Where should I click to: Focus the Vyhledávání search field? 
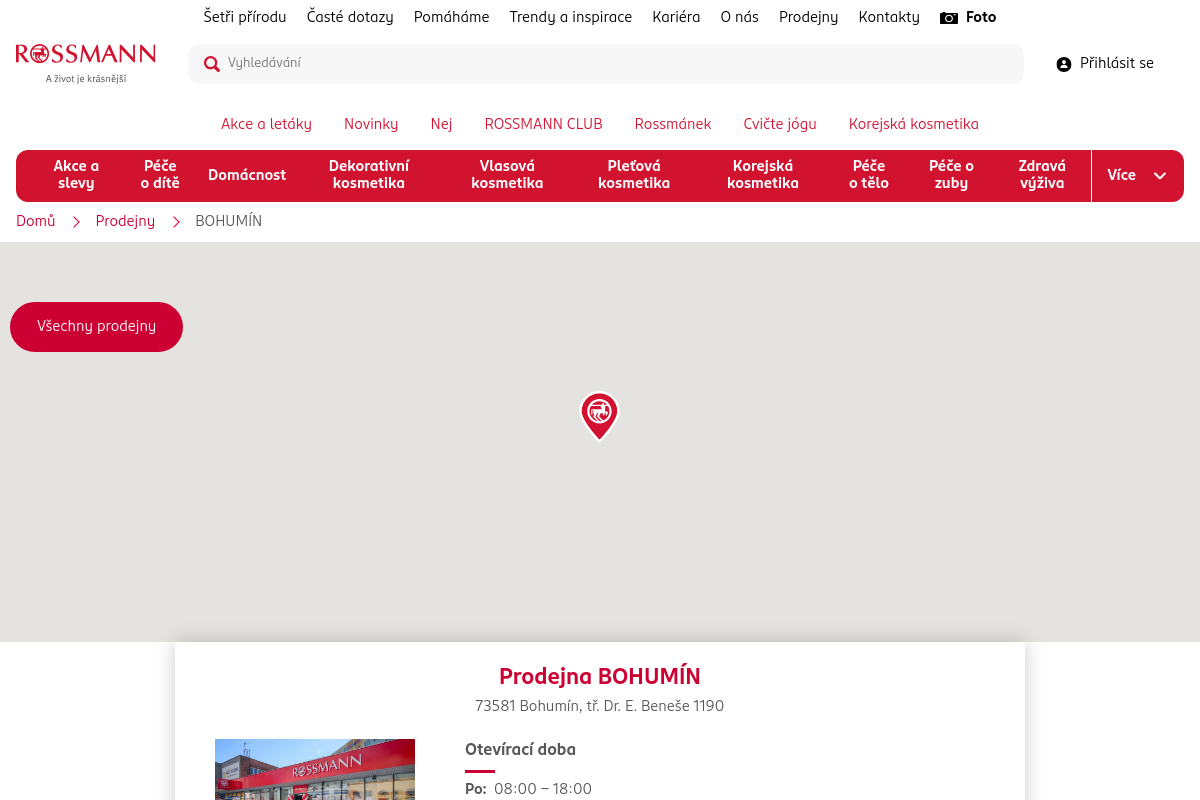[x=606, y=64]
